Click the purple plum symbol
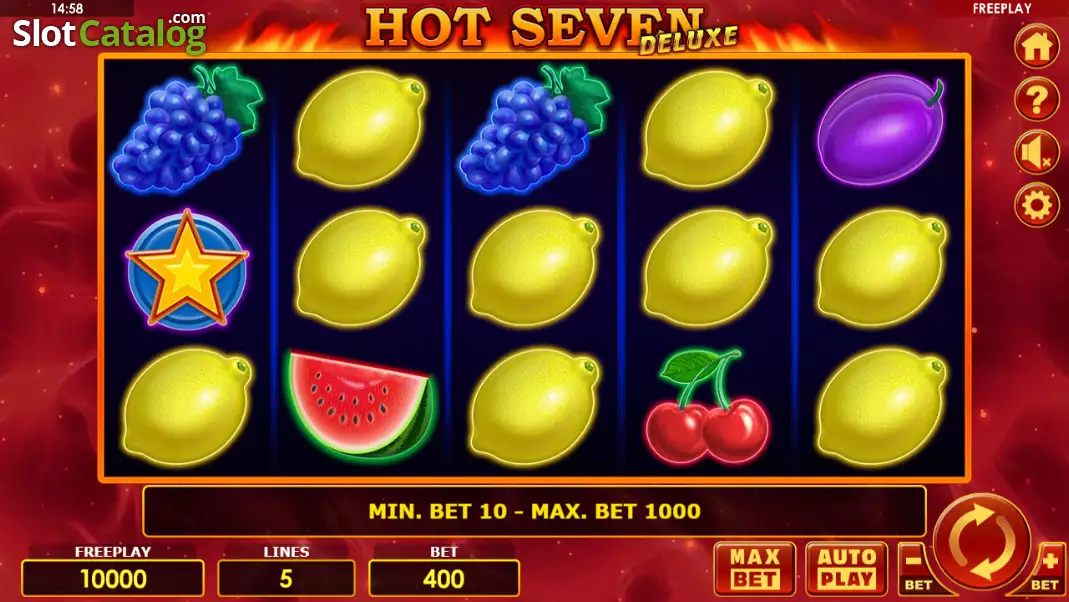The height and width of the screenshot is (602, 1069). tap(881, 129)
